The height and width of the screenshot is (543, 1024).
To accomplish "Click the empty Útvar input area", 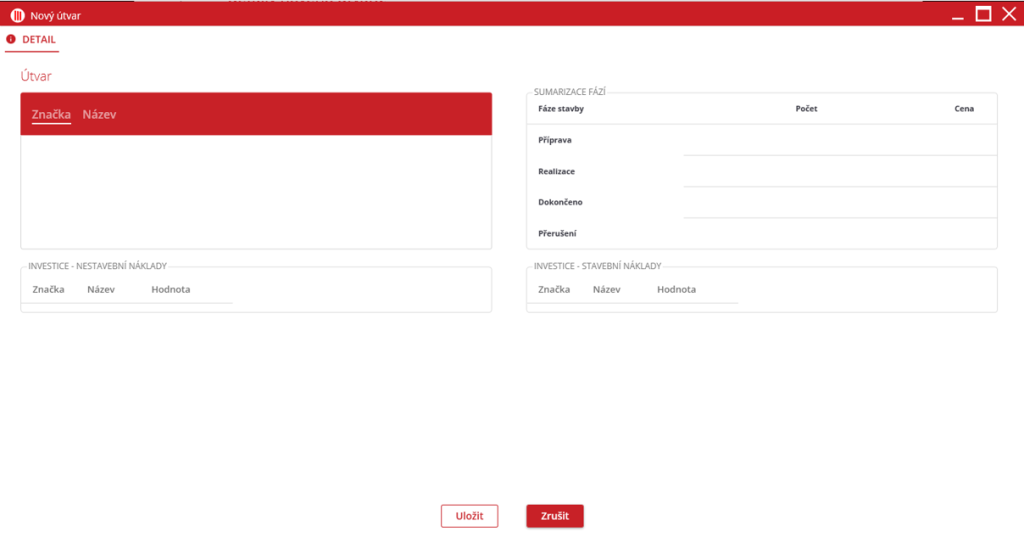I will (x=256, y=190).
